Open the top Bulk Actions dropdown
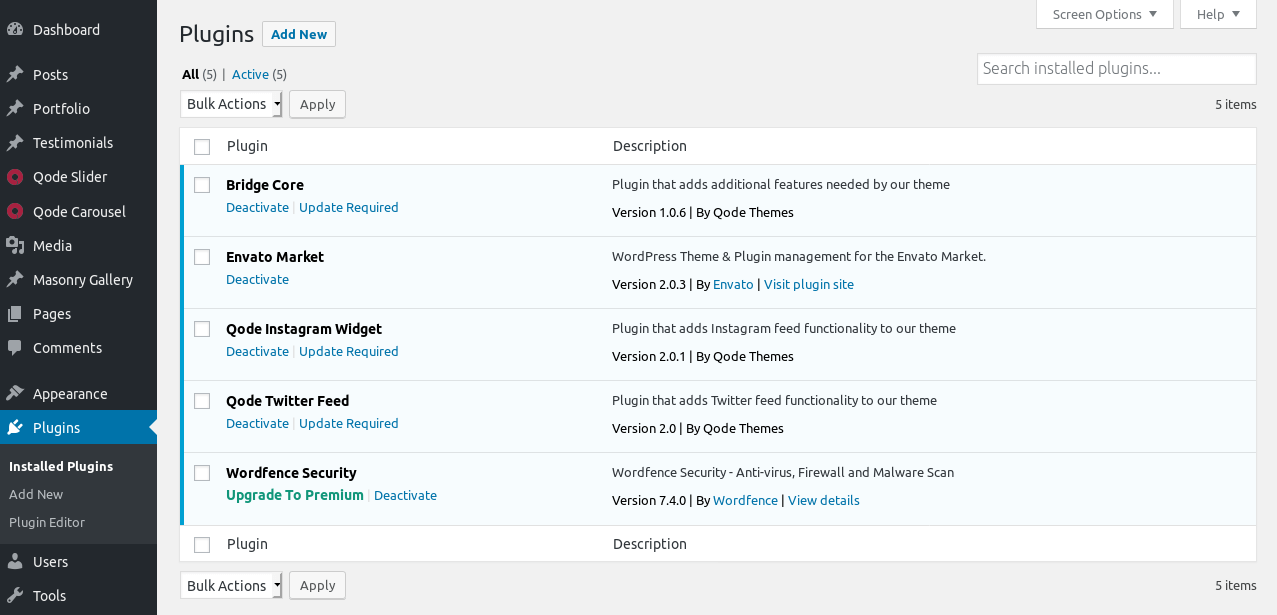The height and width of the screenshot is (615, 1277). tap(232, 104)
